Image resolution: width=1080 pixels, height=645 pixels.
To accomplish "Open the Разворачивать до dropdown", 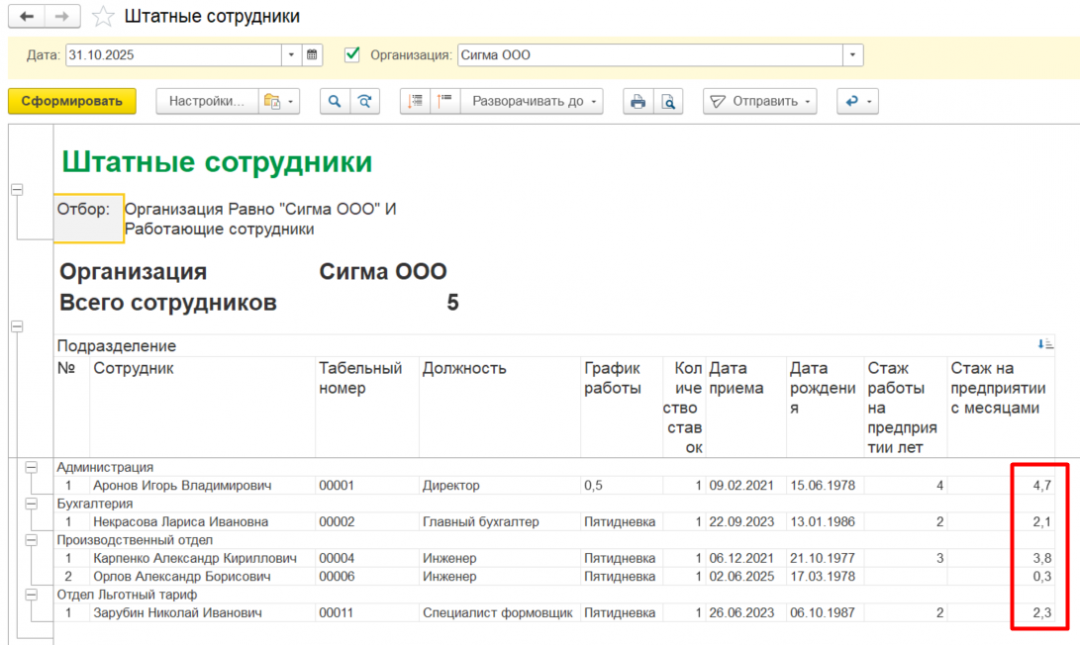I will [x=532, y=101].
